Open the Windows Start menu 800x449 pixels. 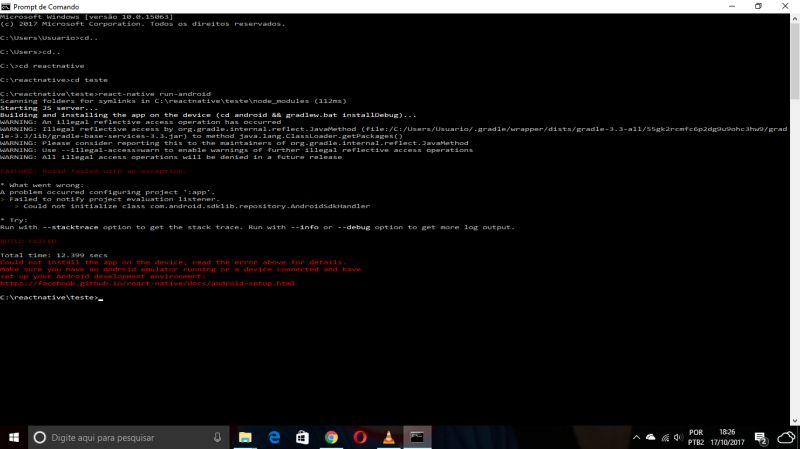coord(14,437)
